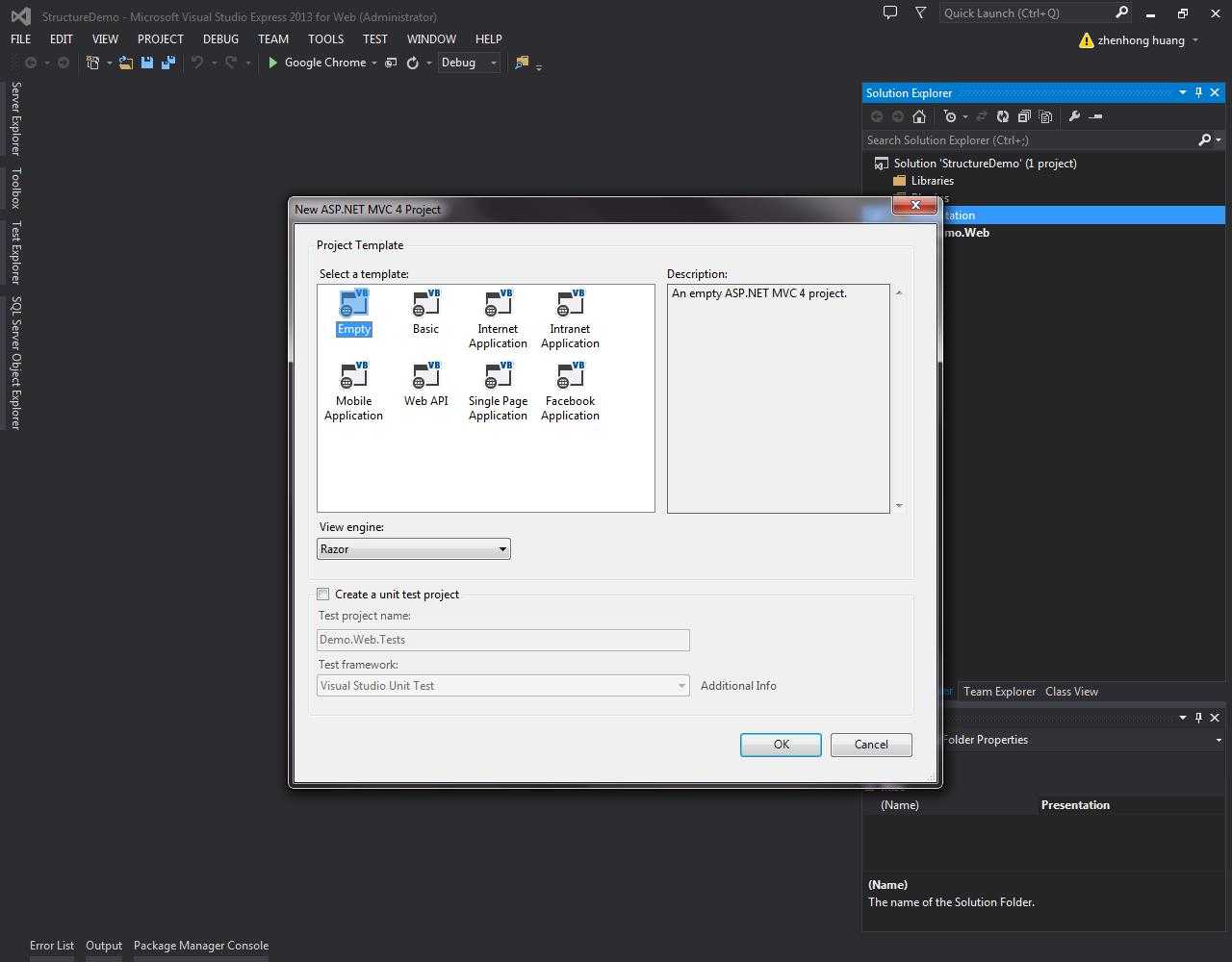Click the Test project name field

[503, 640]
